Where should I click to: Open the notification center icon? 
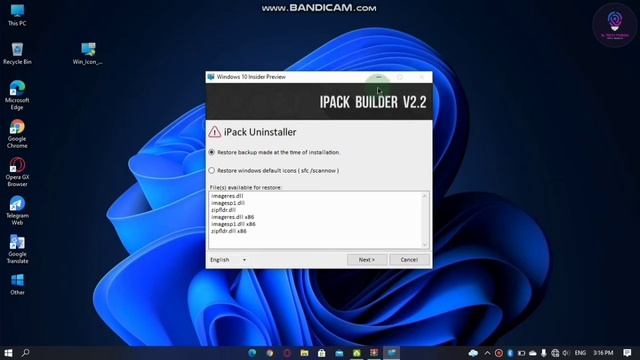click(627, 353)
